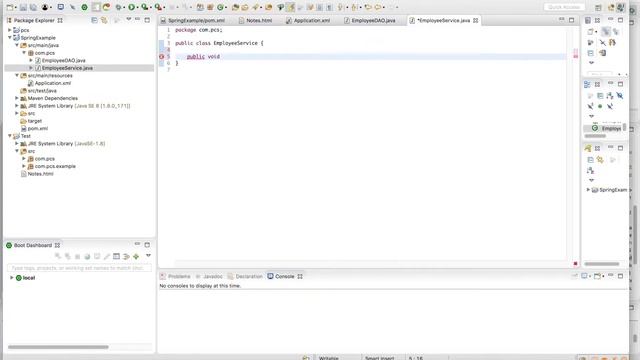Click the green add icon in Boot Dashboard
The height and width of the screenshot is (360, 640).
point(136,256)
